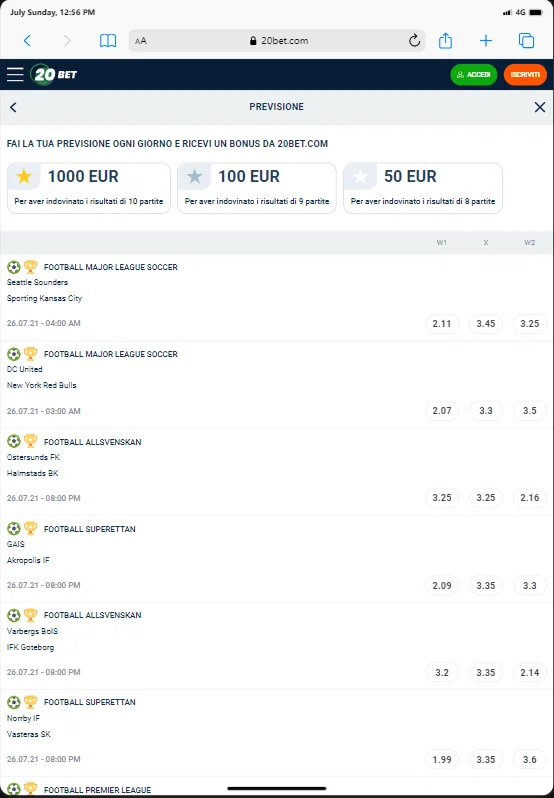Pick draw odds 3.3 for DC United match

coord(486,411)
